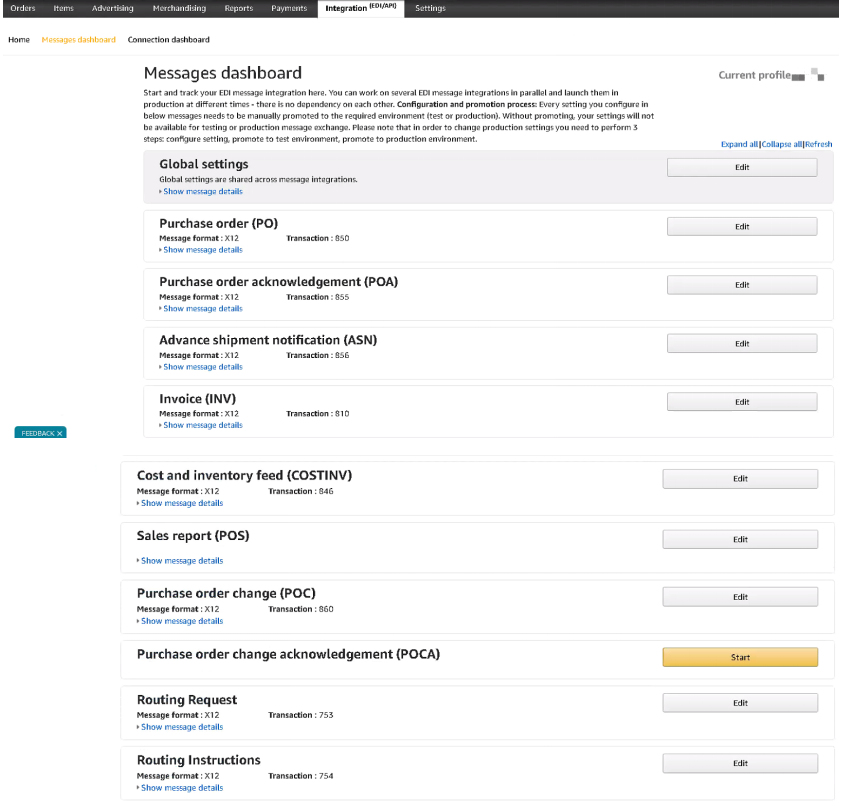The width and height of the screenshot is (841, 805).
Task: Open Connection dashboard link
Action: (168, 40)
